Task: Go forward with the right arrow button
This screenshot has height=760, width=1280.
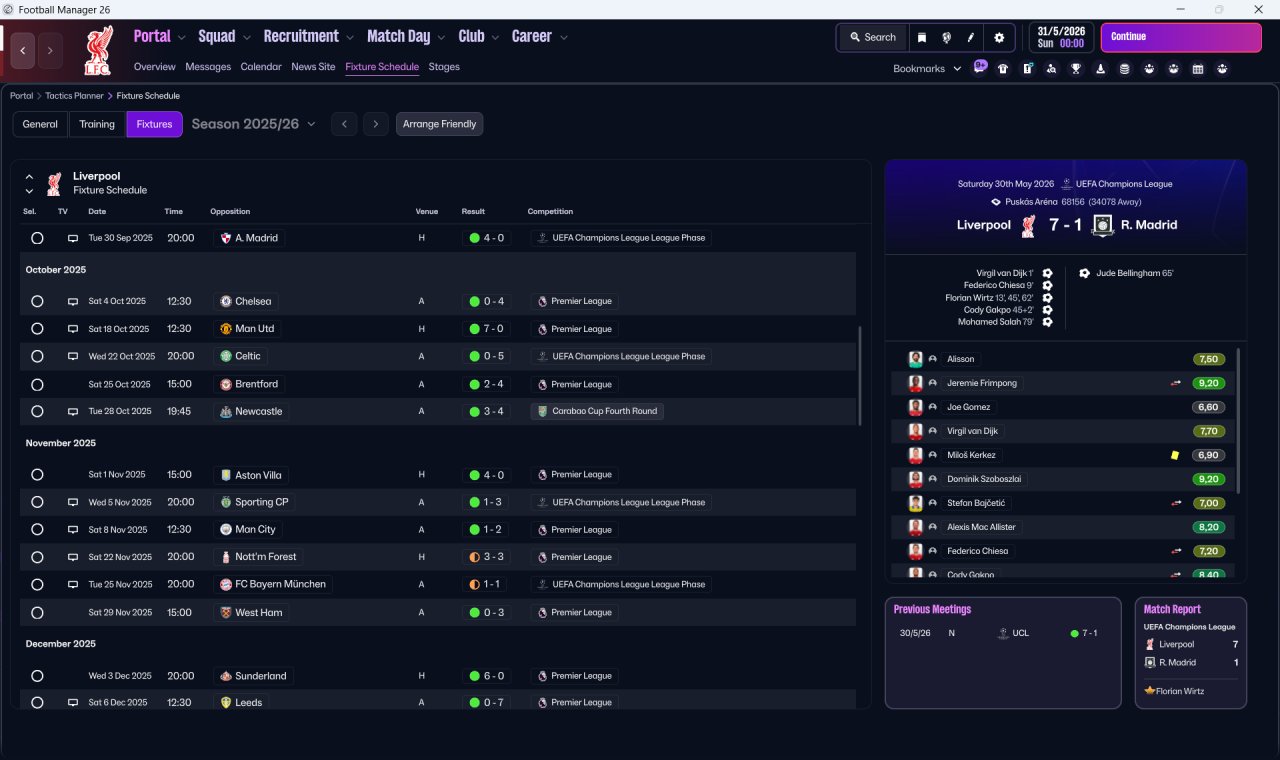Action: coord(51,50)
